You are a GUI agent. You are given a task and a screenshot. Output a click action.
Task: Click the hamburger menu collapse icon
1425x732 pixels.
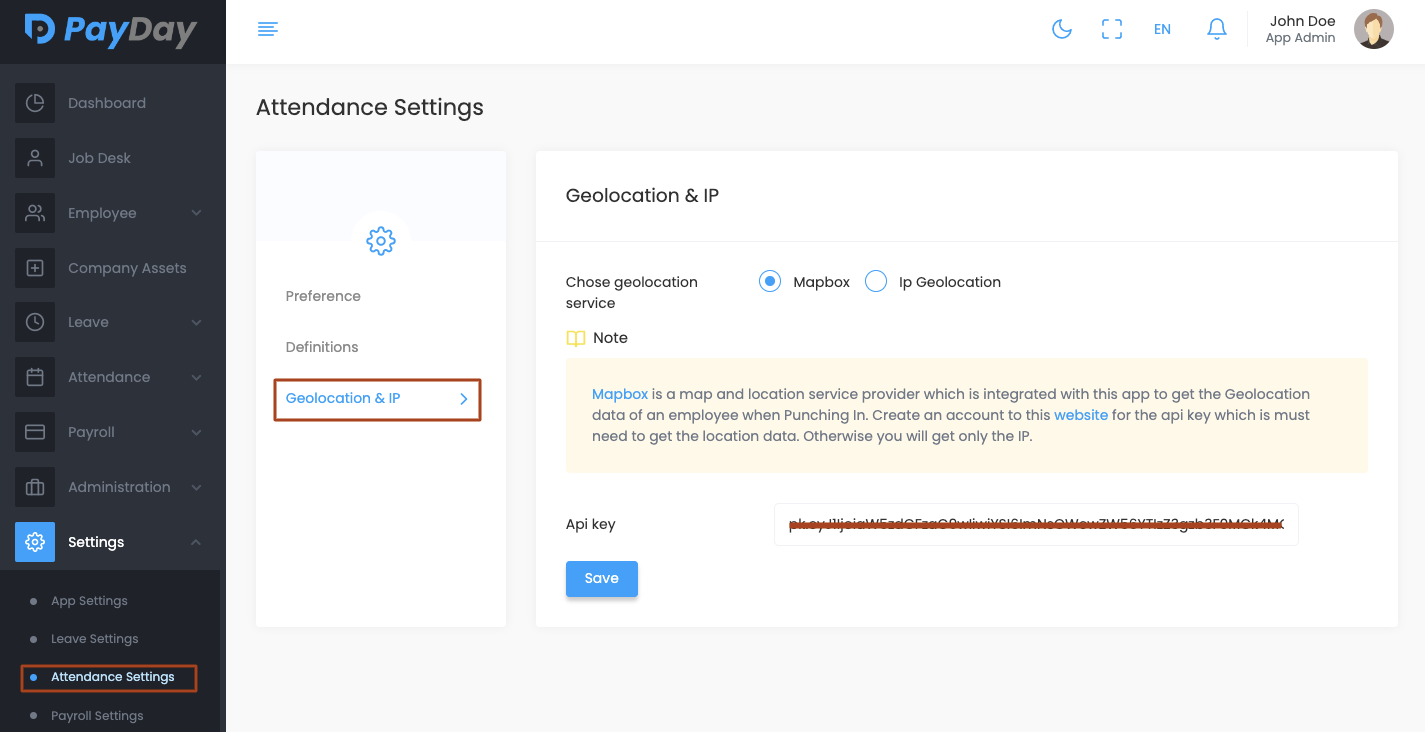(267, 29)
